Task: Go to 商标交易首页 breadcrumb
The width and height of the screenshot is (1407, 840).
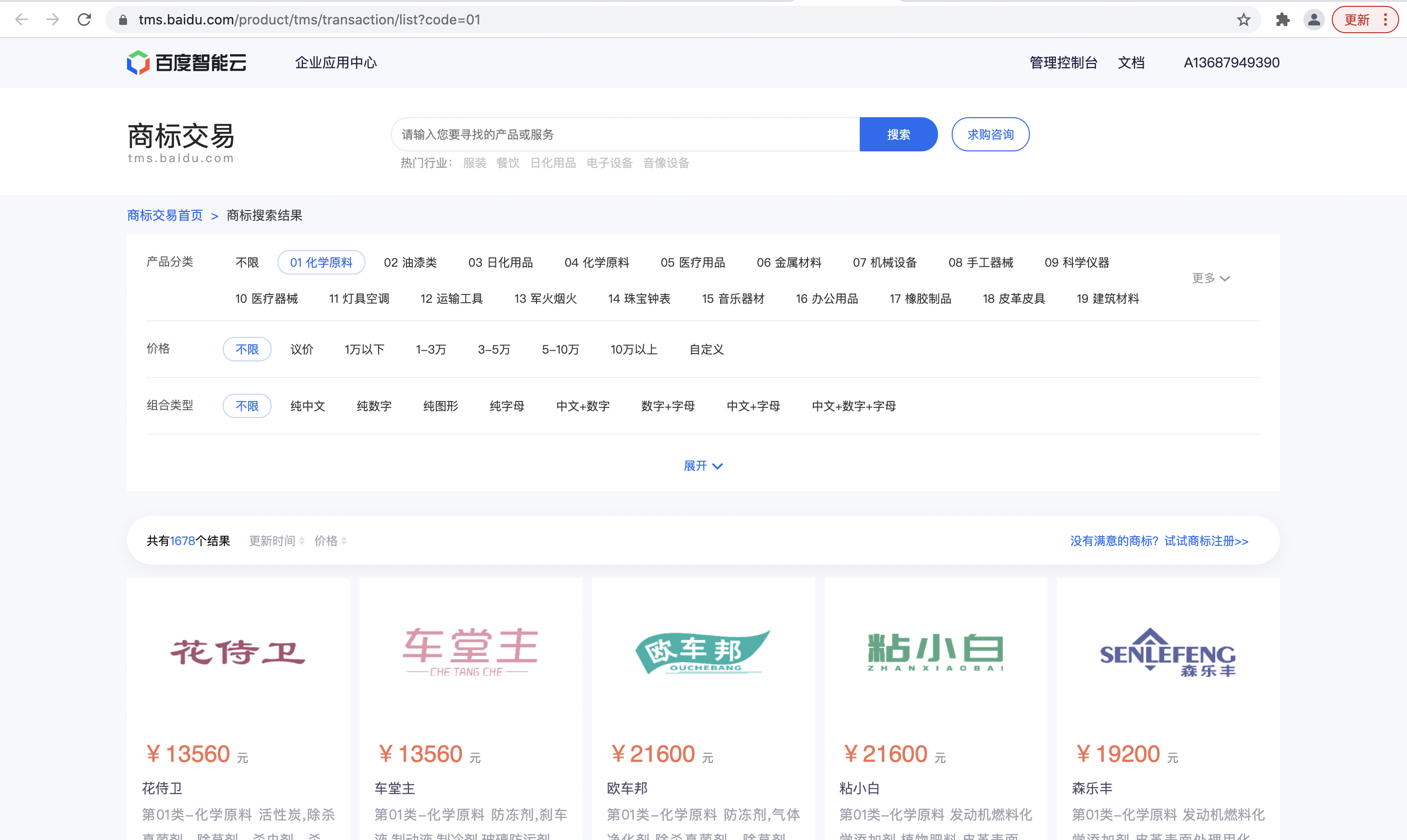Action: point(165,215)
